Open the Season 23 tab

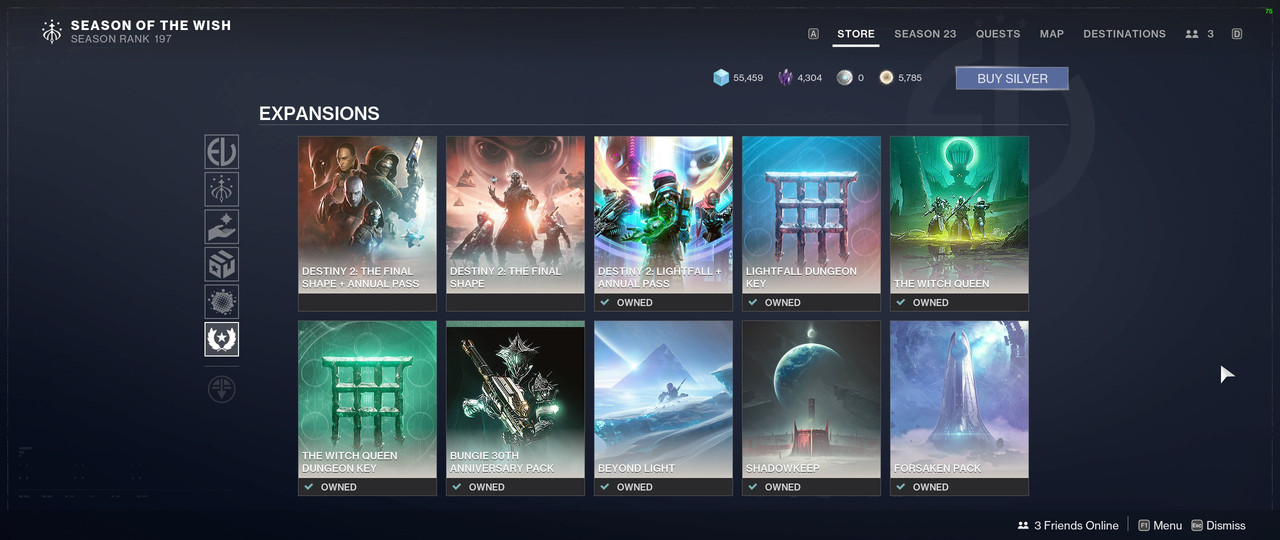click(925, 34)
